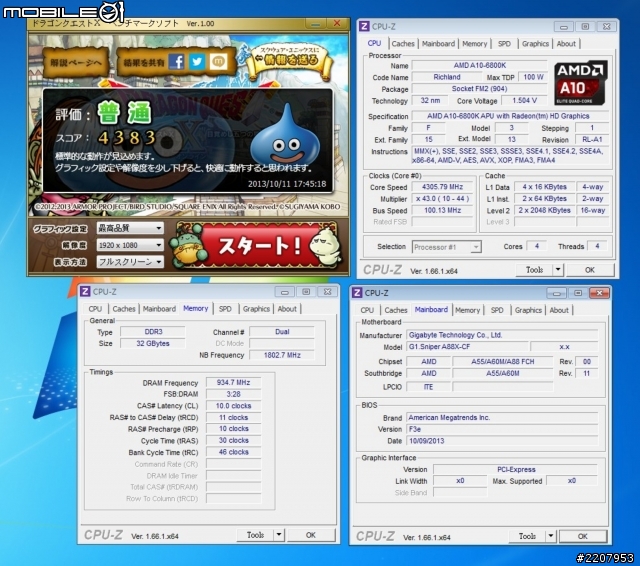This screenshot has height=566, width=640.
Task: Share result via Facebook icon
Action: [176, 62]
